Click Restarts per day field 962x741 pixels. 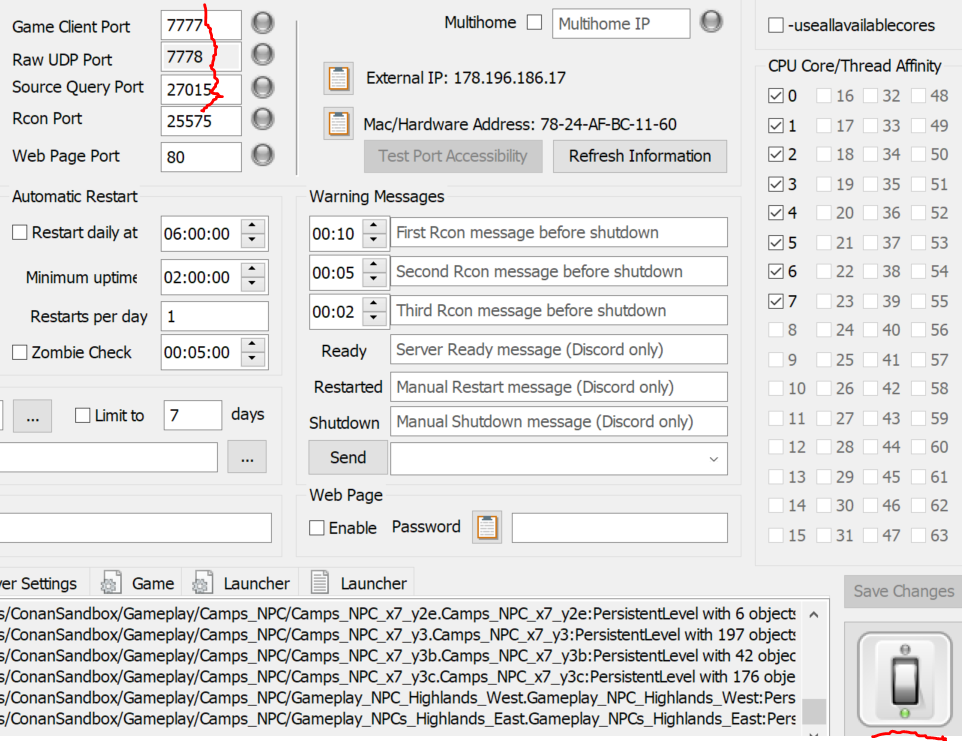pyautogui.click(x=215, y=317)
